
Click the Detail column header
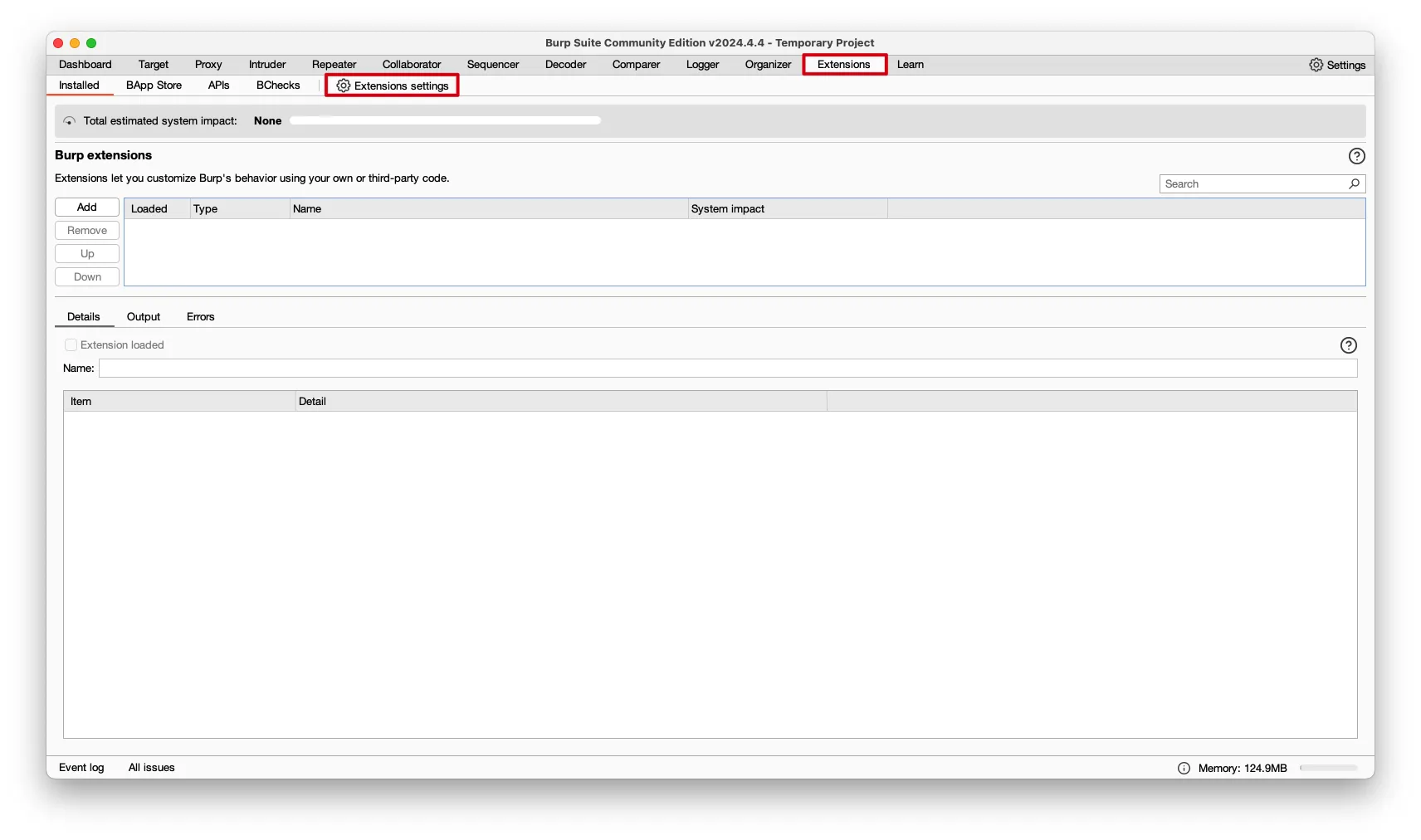pyautogui.click(x=561, y=402)
